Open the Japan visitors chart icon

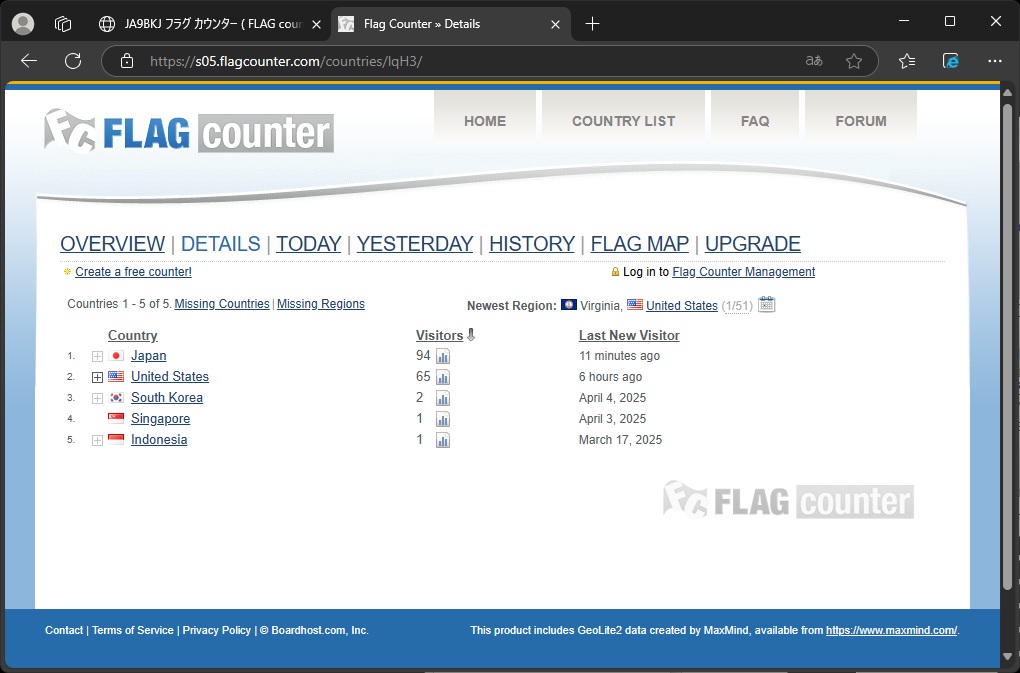(443, 356)
